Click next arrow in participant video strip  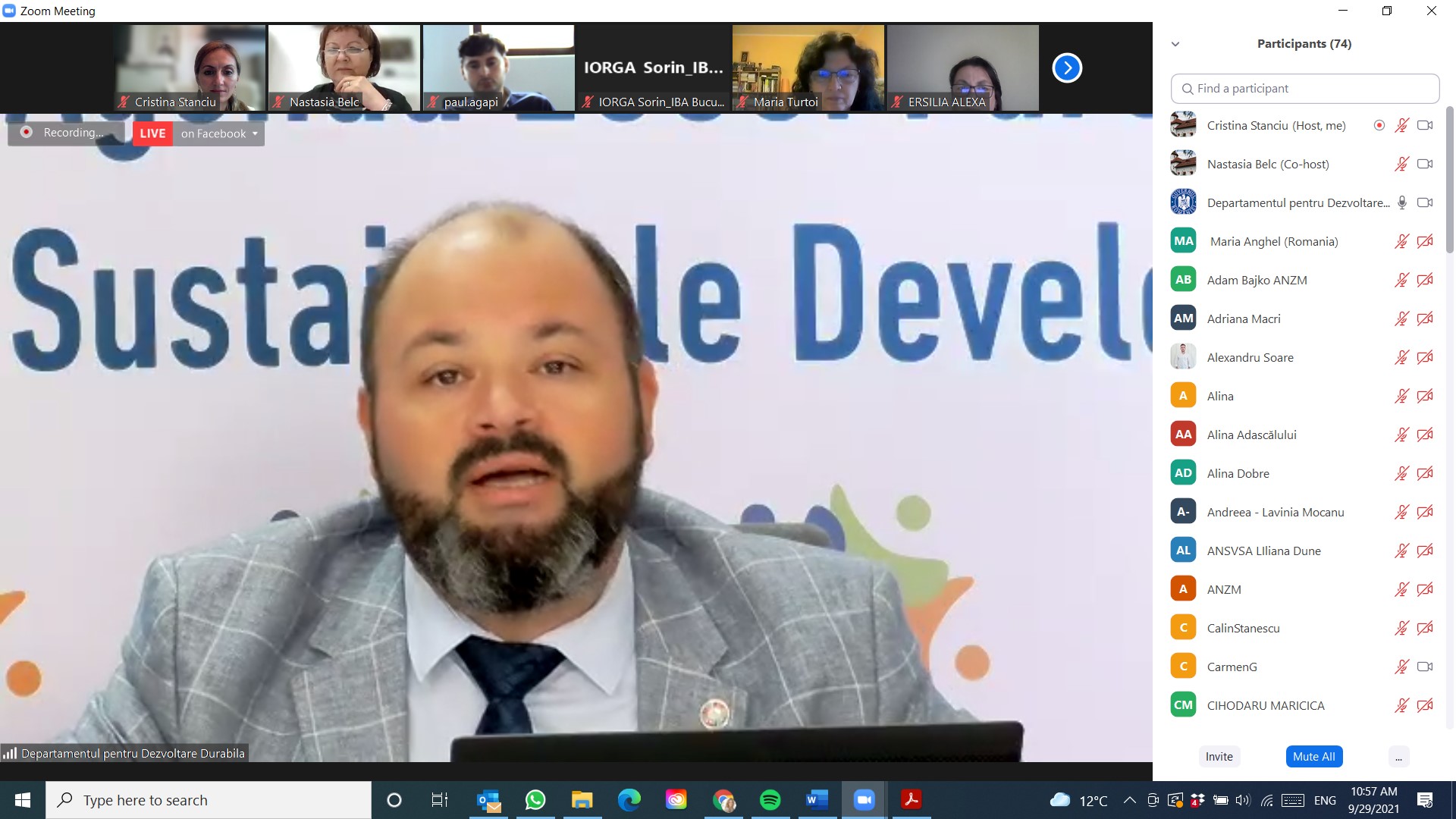point(1066,68)
